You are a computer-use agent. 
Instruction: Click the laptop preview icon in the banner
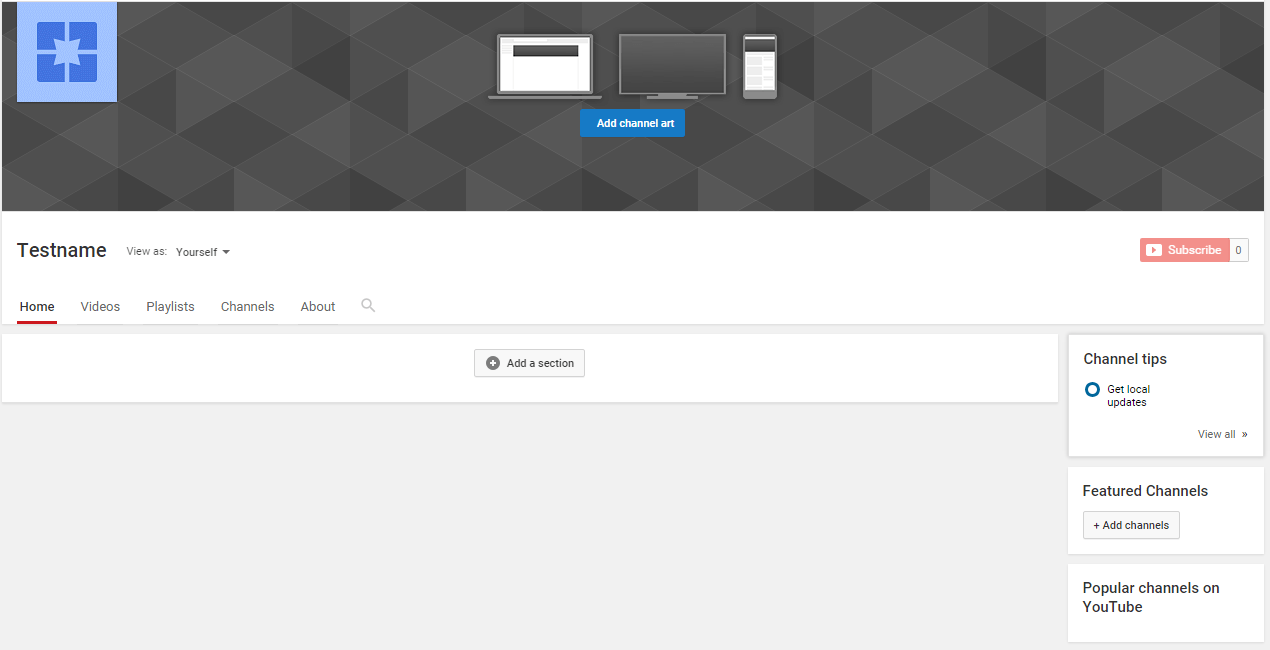(x=543, y=64)
